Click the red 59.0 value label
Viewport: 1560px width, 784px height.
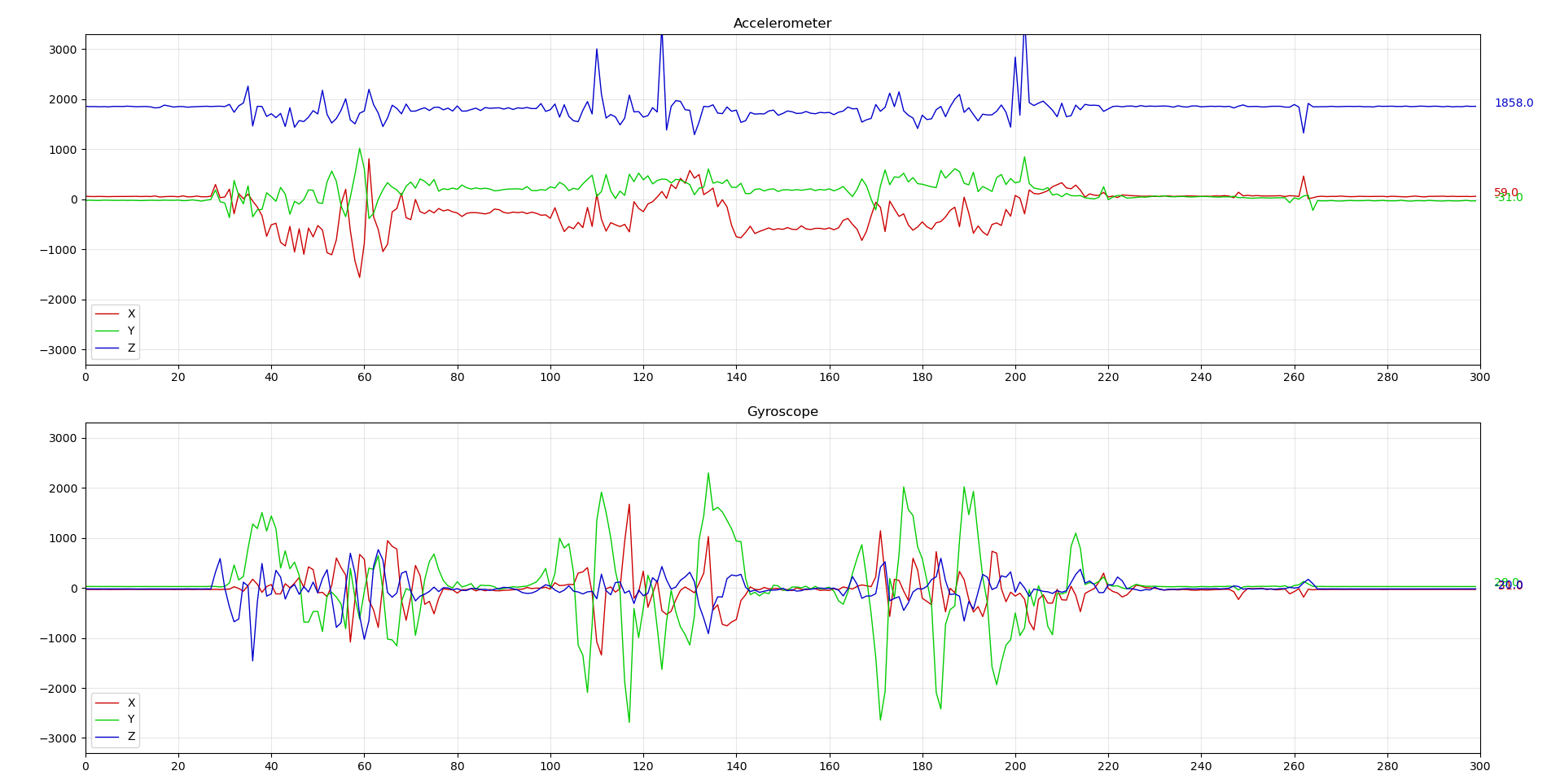tap(1505, 192)
